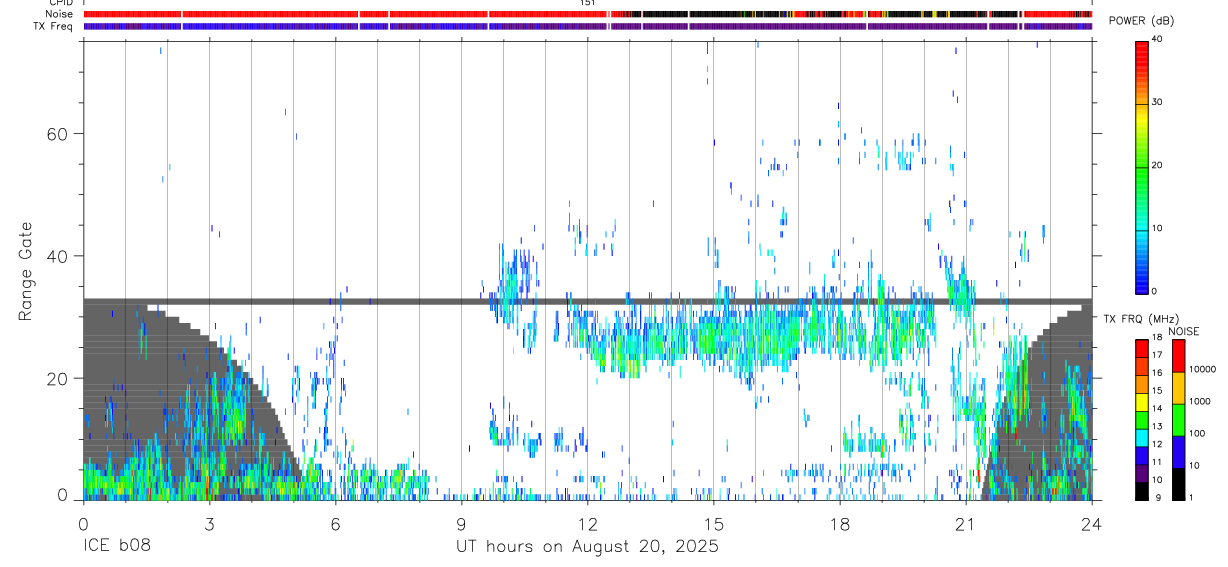Click the 1000 label beside NOISE colorbar

tap(1199, 402)
